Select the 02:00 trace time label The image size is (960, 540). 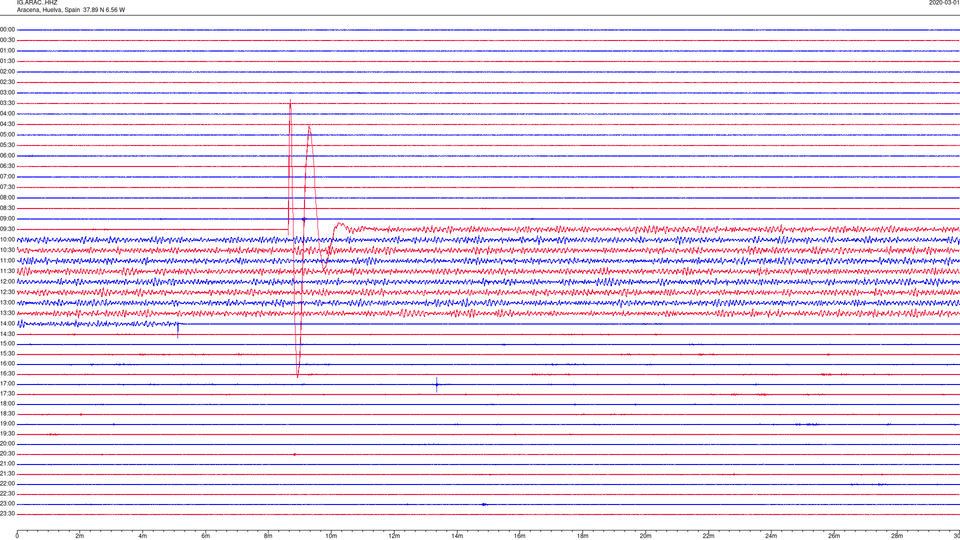[7, 72]
